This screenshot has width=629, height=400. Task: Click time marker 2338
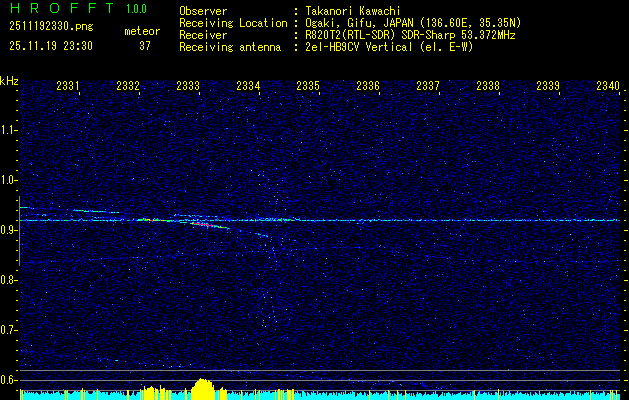(x=488, y=85)
